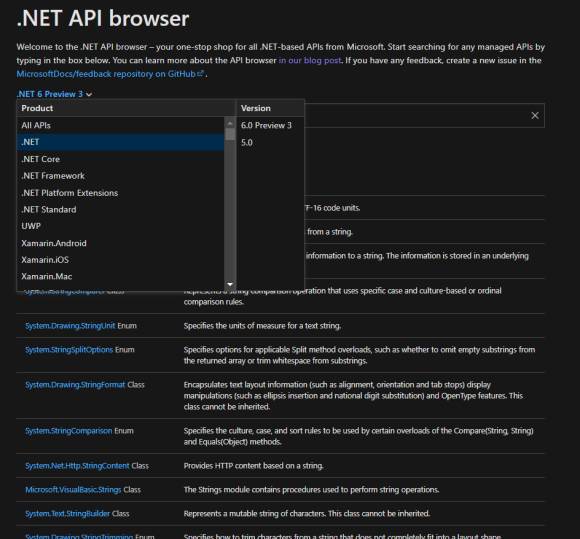Click the product list scroll down arrow
This screenshot has height=539, width=580.
pyautogui.click(x=230, y=284)
